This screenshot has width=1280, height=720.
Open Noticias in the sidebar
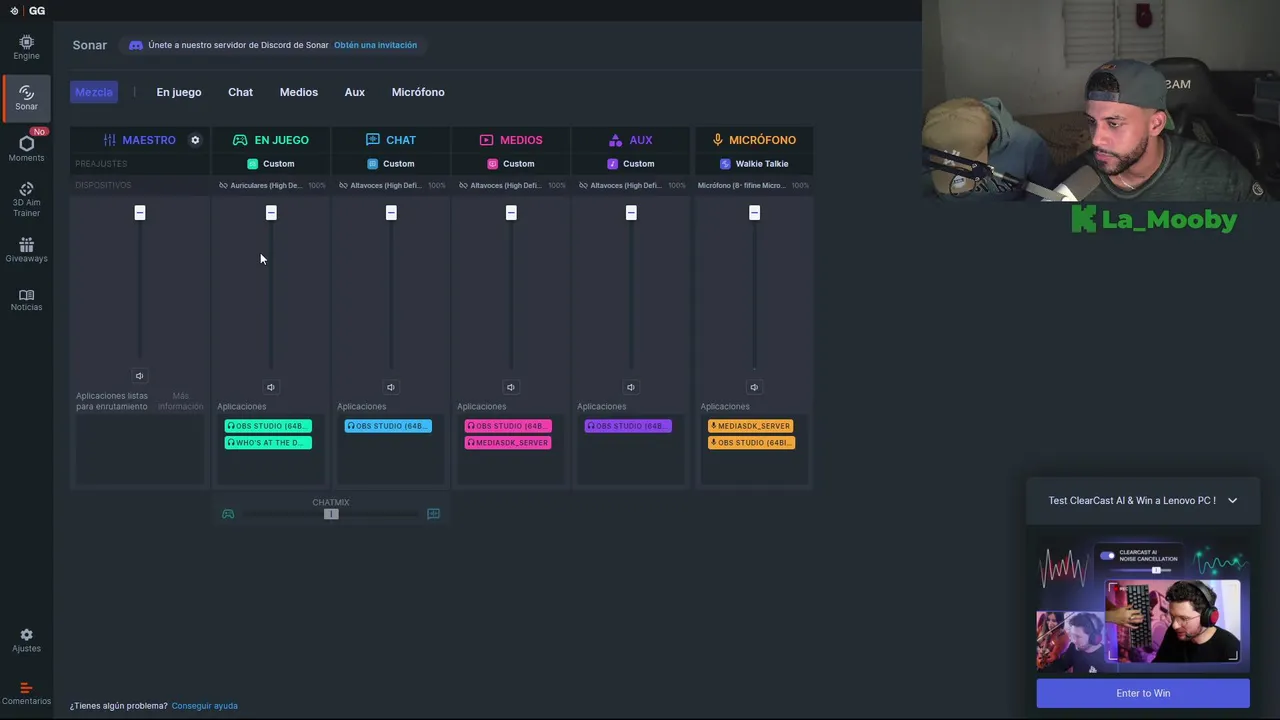[x=26, y=300]
